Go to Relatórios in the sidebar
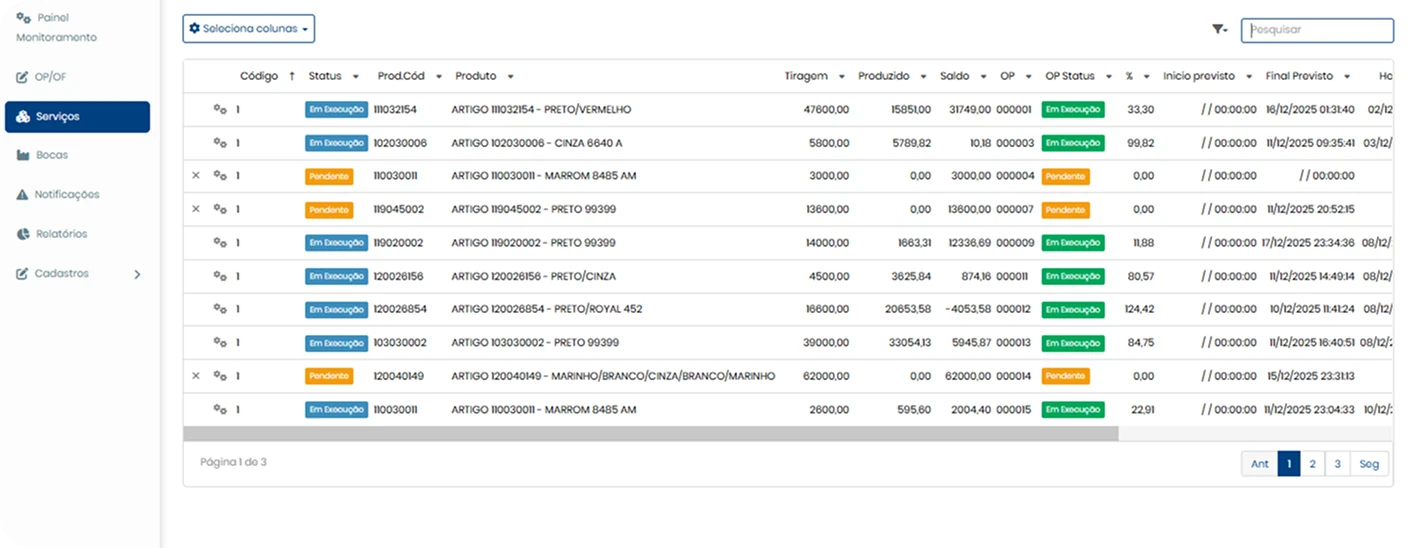This screenshot has height=548, width=1408. 61,234
